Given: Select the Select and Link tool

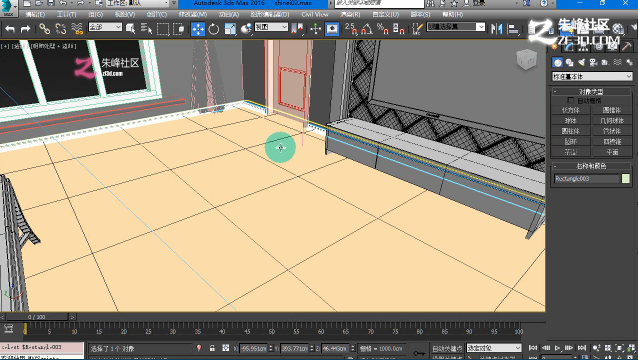Looking at the screenshot, I should (x=44, y=29).
